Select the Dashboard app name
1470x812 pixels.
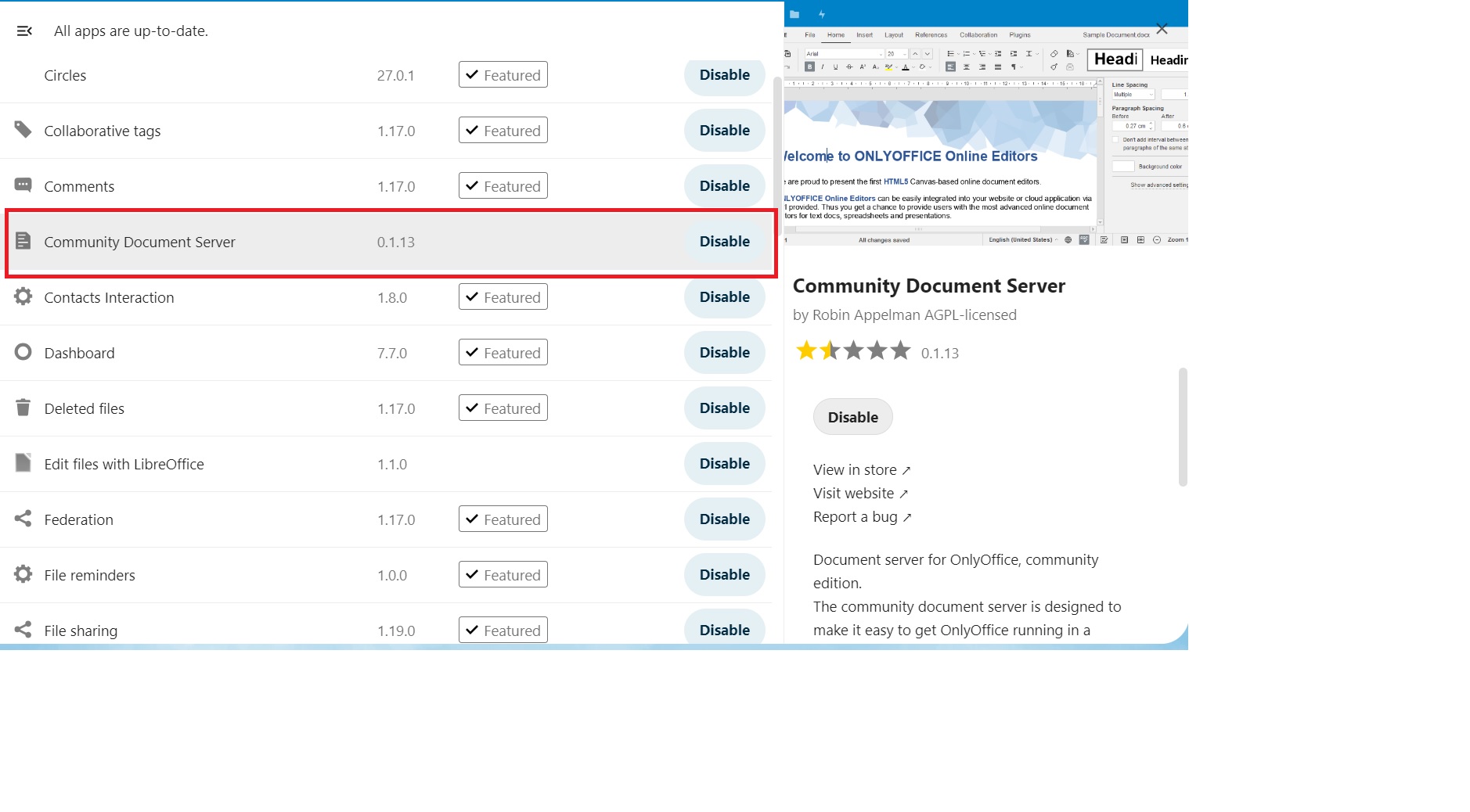point(79,354)
